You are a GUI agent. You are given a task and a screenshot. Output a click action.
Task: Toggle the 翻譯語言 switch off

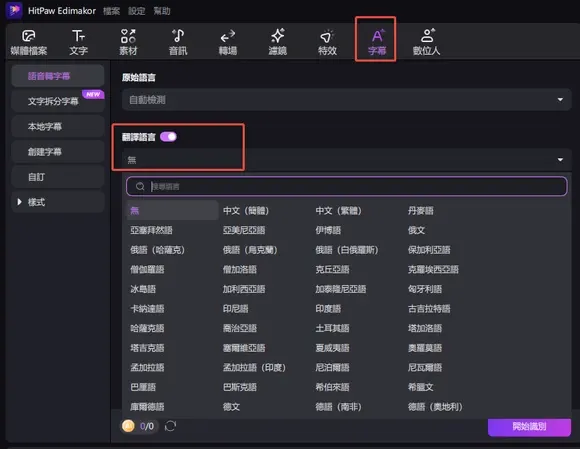168,137
